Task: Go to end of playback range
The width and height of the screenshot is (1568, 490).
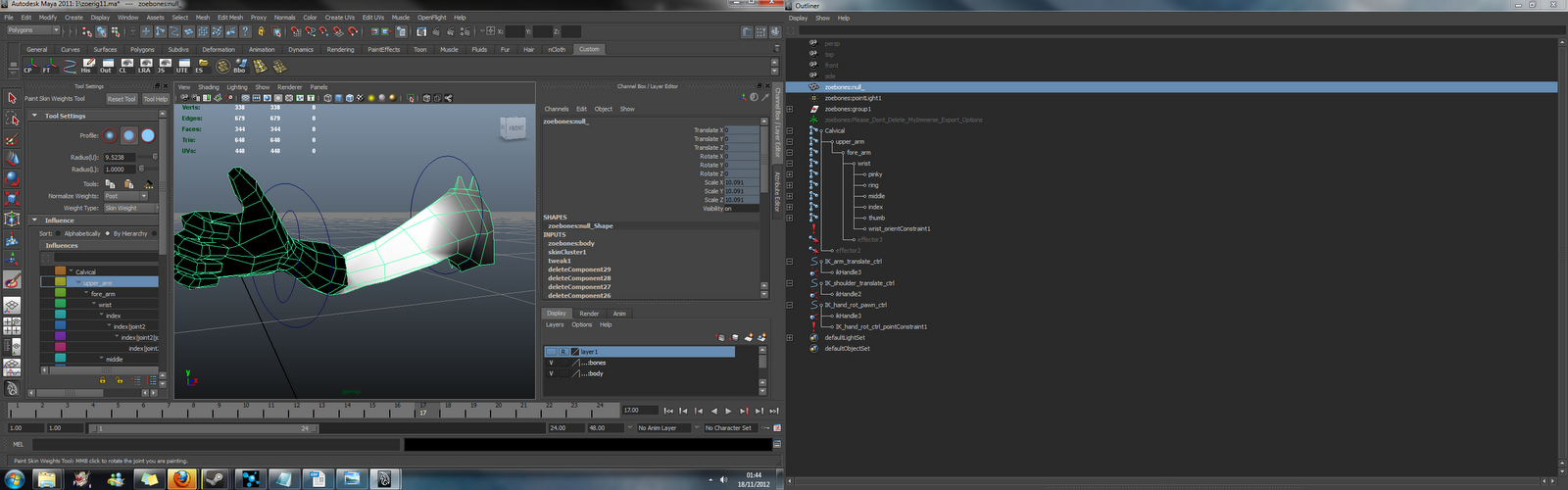Action: pos(773,411)
